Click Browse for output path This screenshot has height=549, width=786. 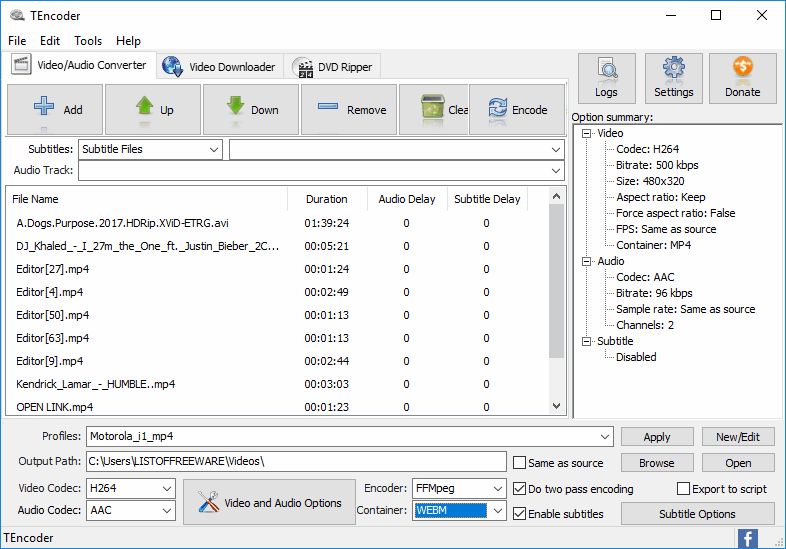657,463
